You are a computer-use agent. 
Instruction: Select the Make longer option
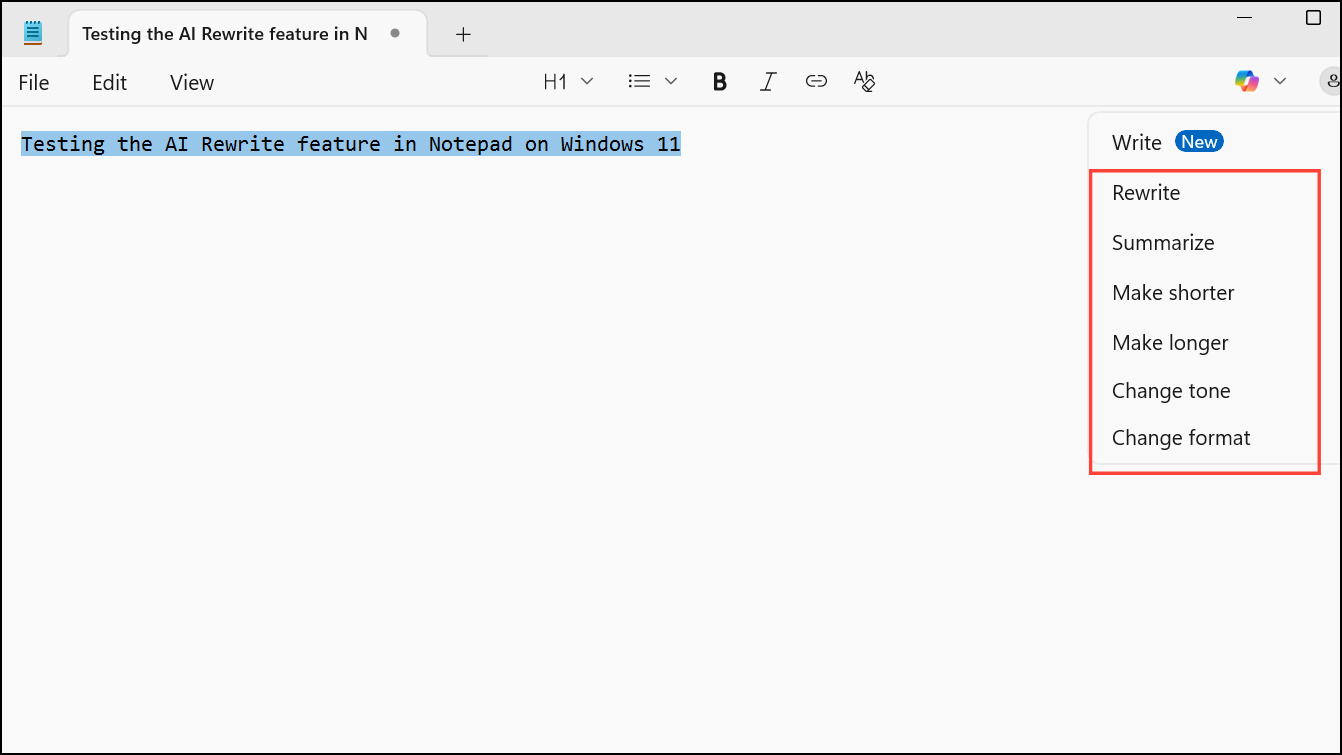coord(1170,343)
